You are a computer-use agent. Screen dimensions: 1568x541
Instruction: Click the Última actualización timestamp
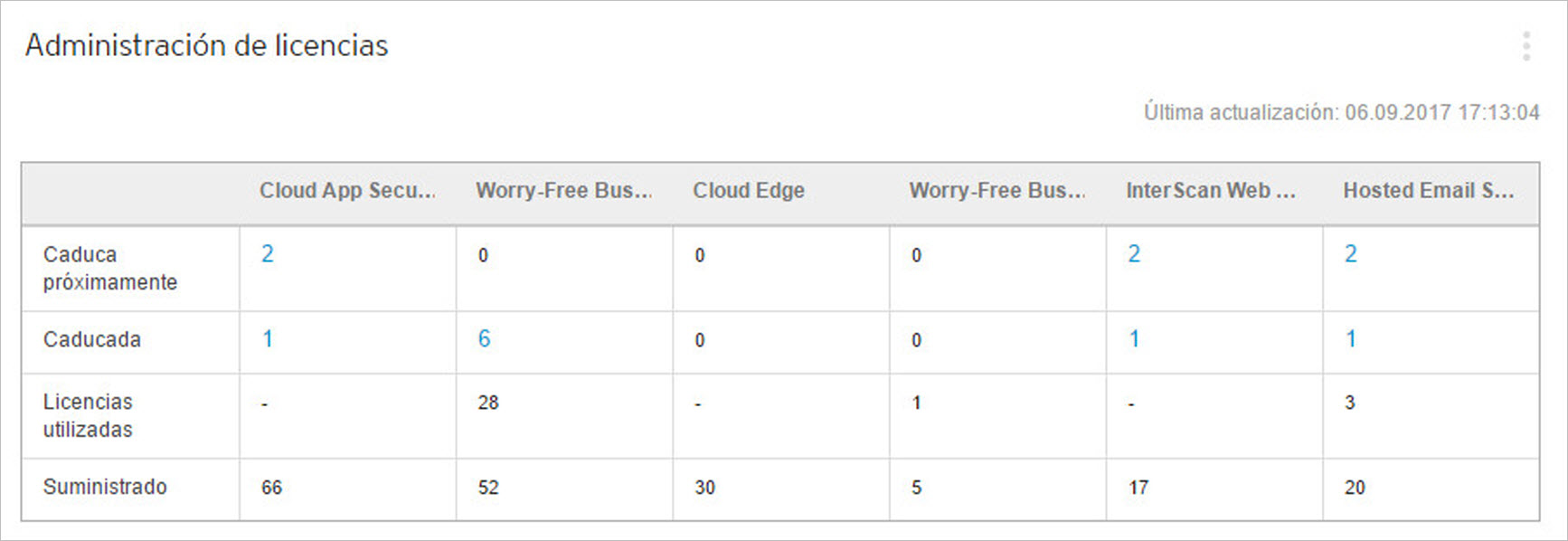(1341, 113)
